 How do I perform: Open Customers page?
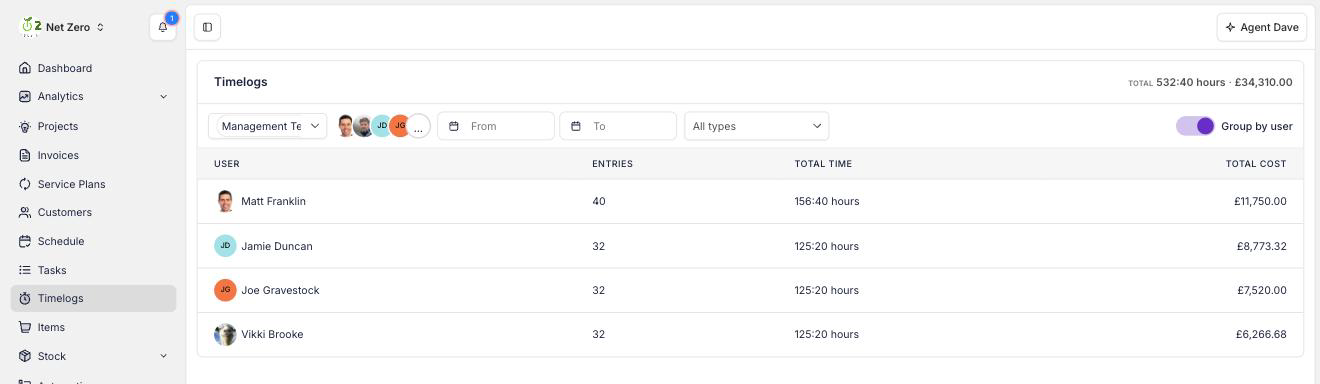[x=94, y=212]
